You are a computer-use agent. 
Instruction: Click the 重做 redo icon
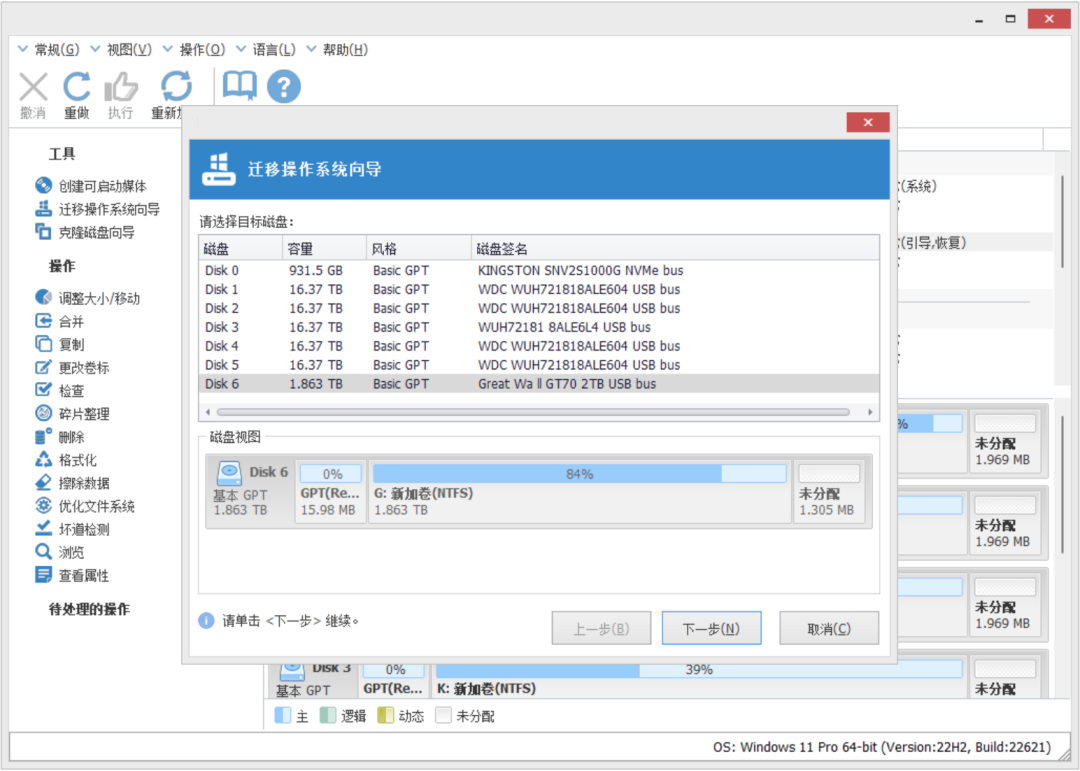pos(76,87)
